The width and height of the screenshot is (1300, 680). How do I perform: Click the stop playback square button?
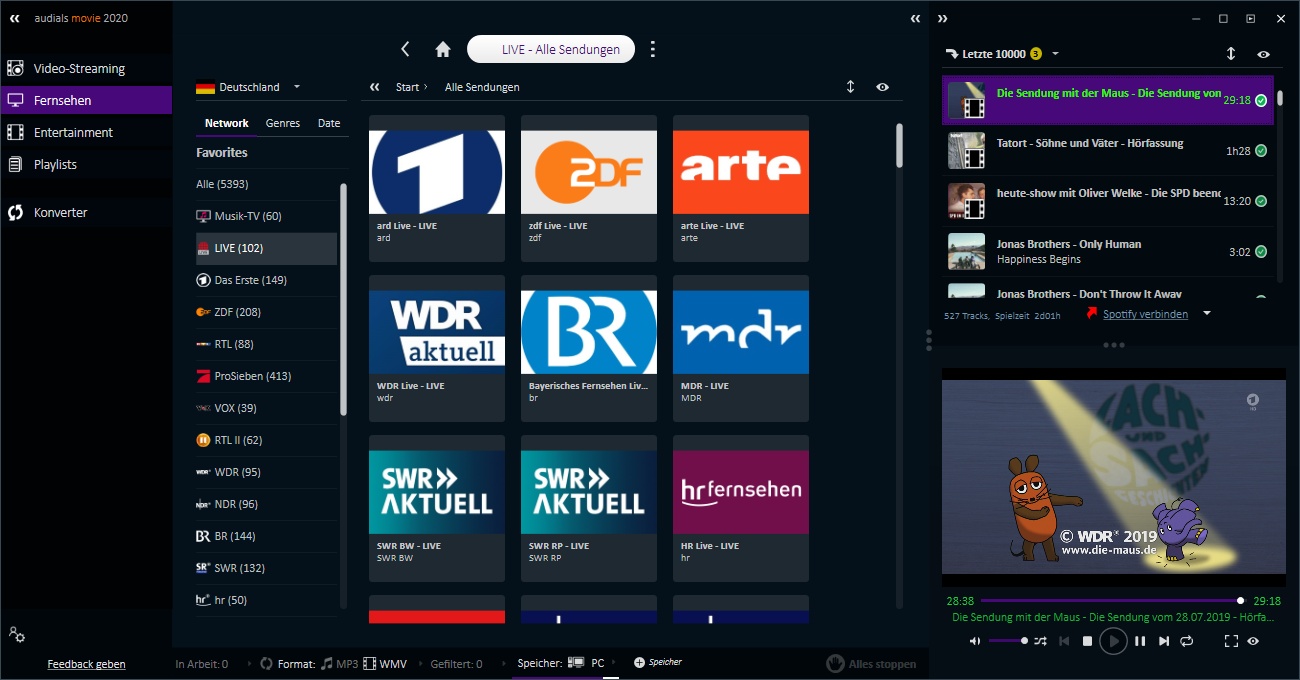pos(1087,641)
